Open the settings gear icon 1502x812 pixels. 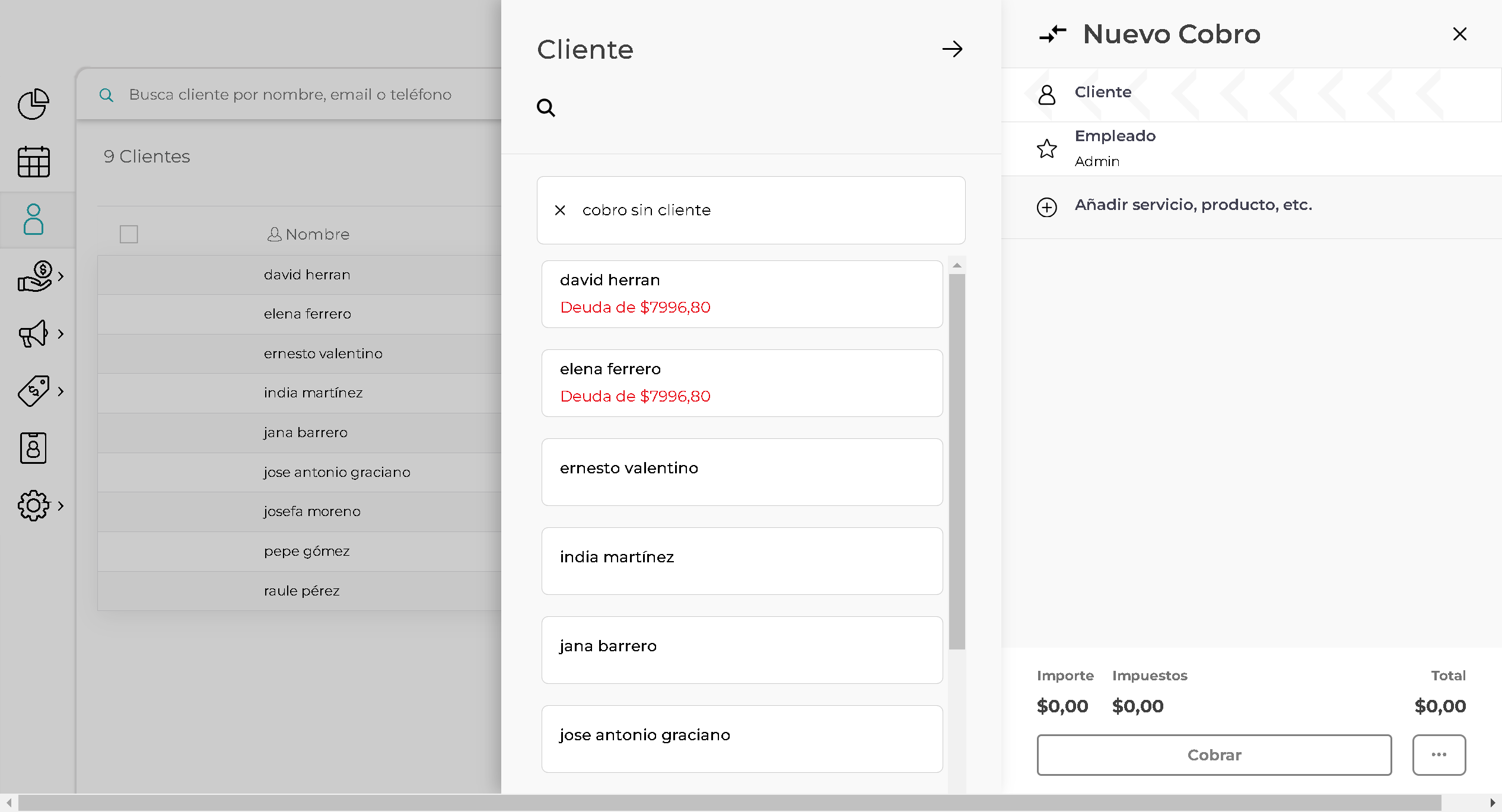33,505
